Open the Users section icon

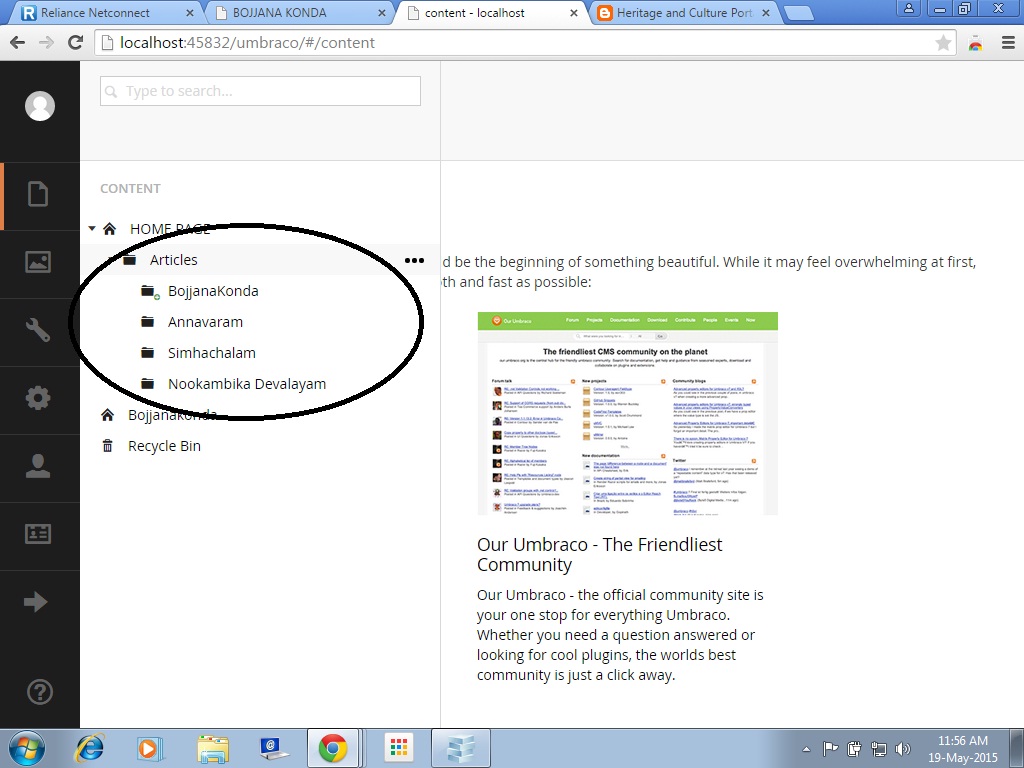point(38,466)
